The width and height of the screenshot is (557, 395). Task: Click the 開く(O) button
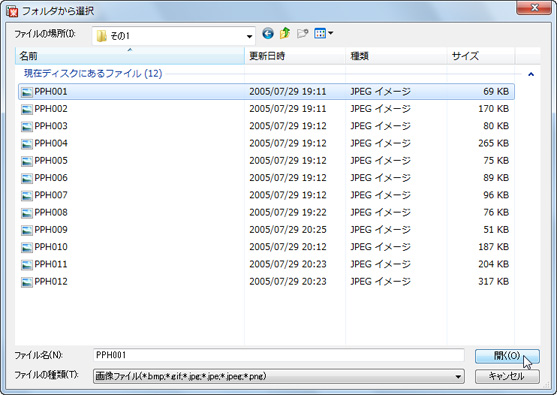pos(507,356)
